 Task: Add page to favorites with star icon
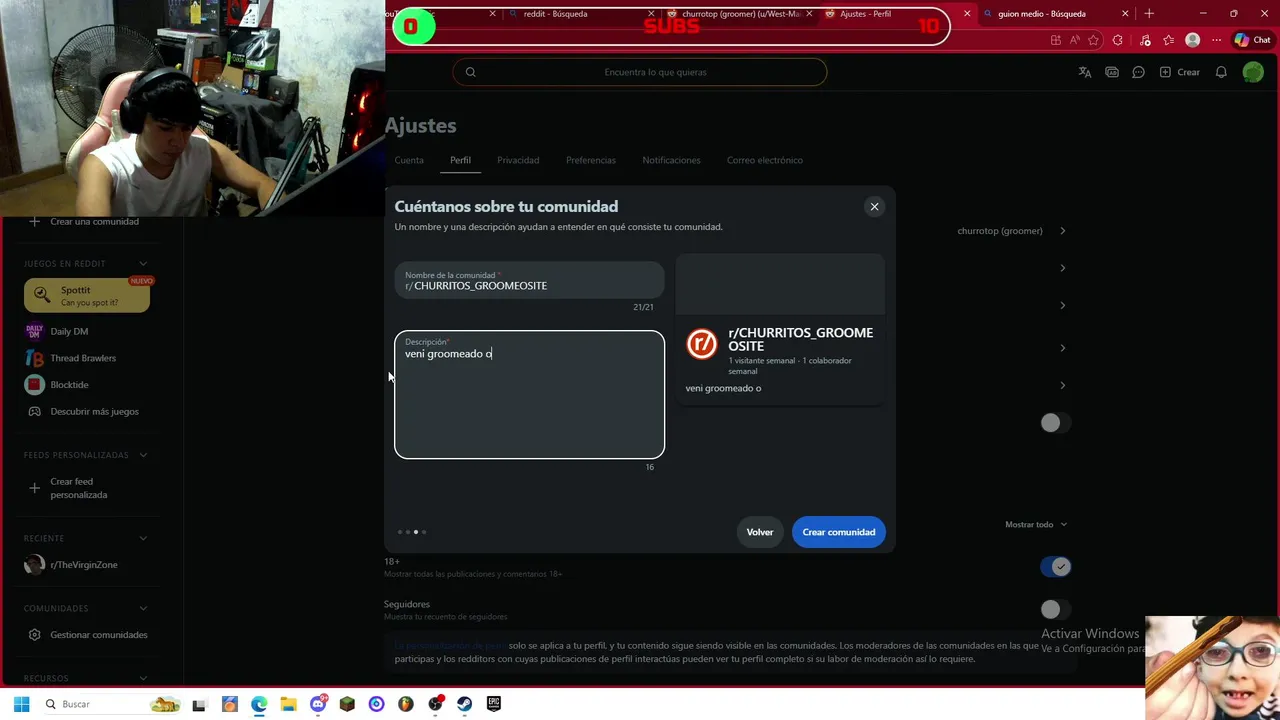click(1093, 40)
